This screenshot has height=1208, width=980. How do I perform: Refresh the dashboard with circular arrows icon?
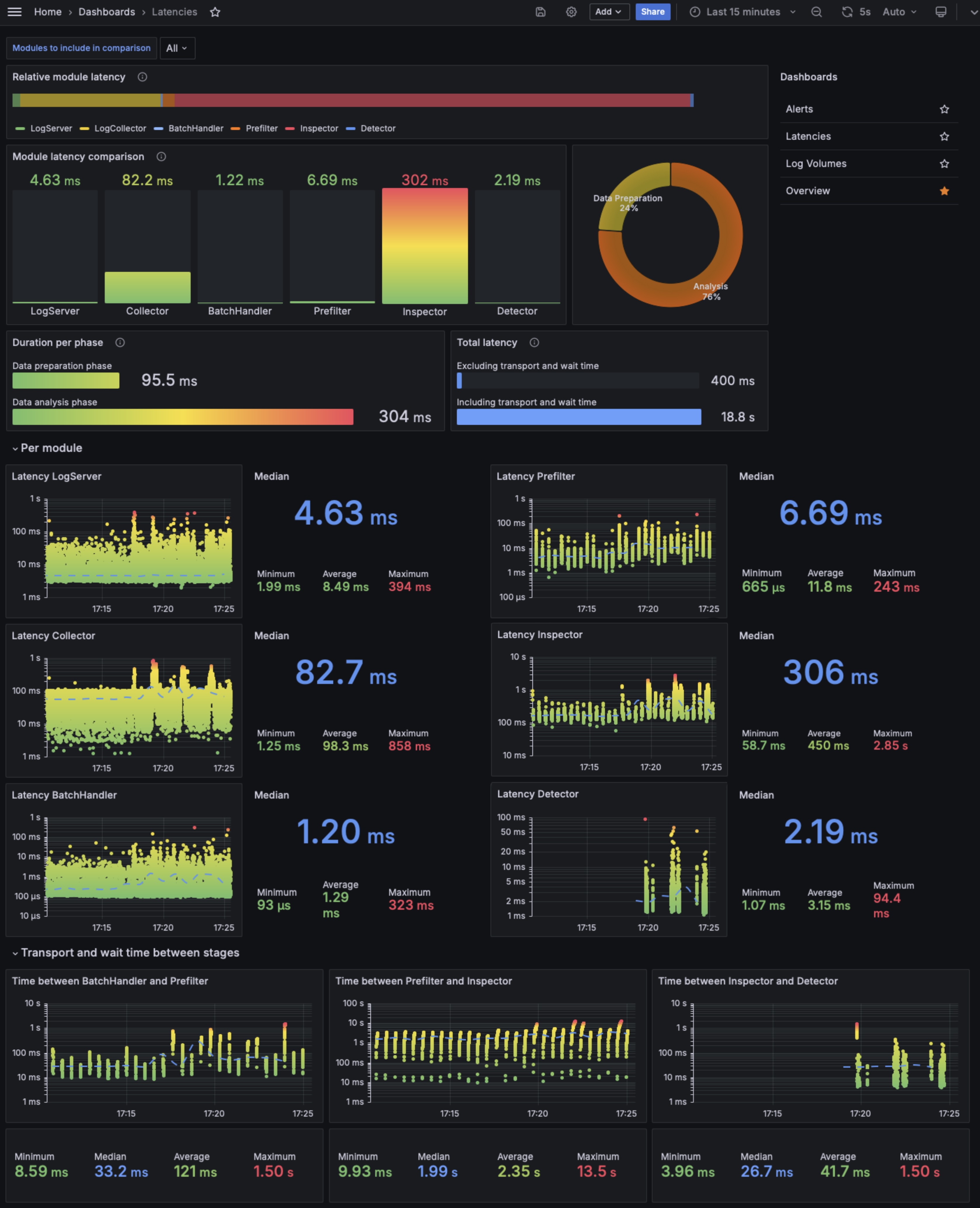(847, 12)
